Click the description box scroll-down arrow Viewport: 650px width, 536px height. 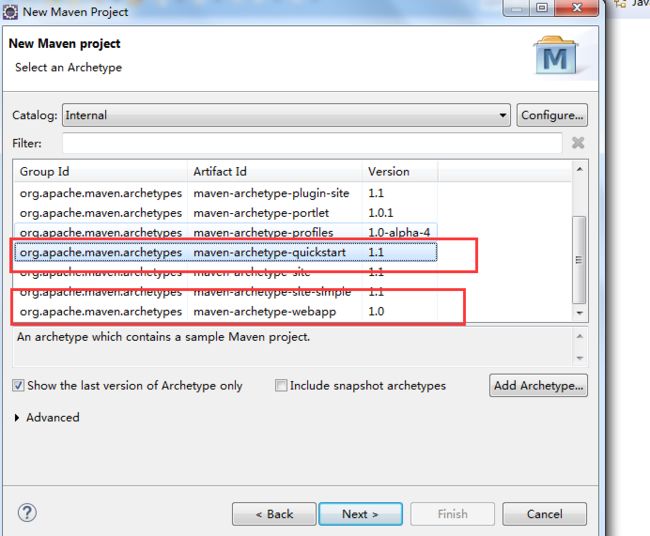click(580, 358)
